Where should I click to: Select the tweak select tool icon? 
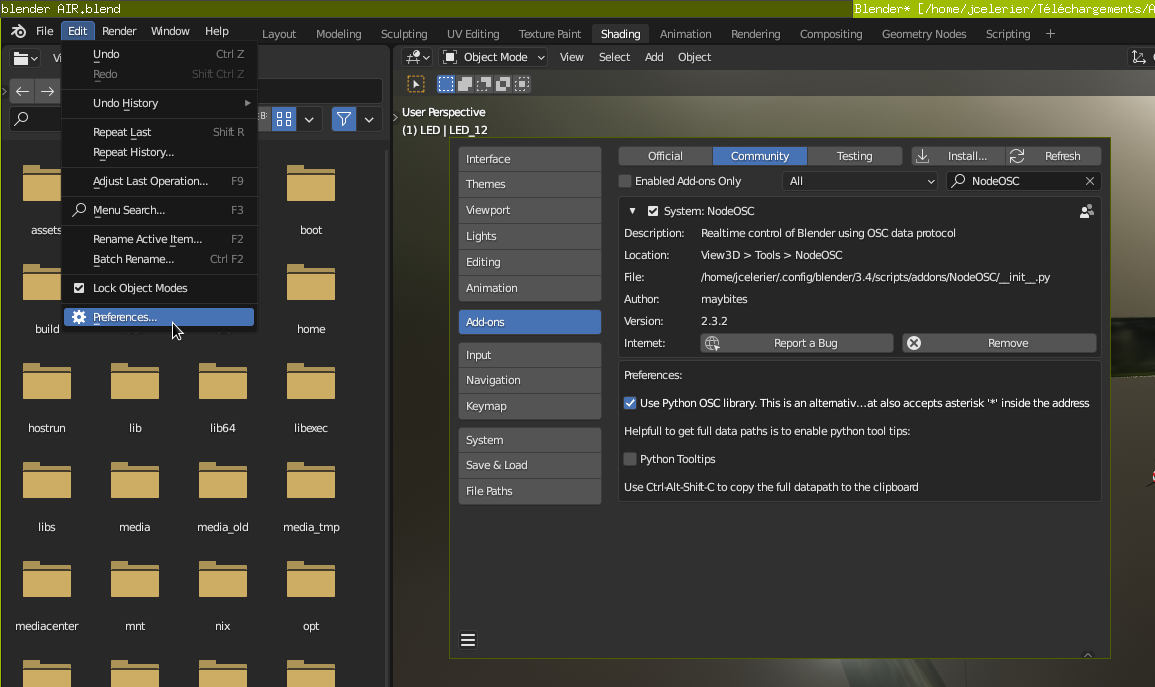pyautogui.click(x=416, y=84)
